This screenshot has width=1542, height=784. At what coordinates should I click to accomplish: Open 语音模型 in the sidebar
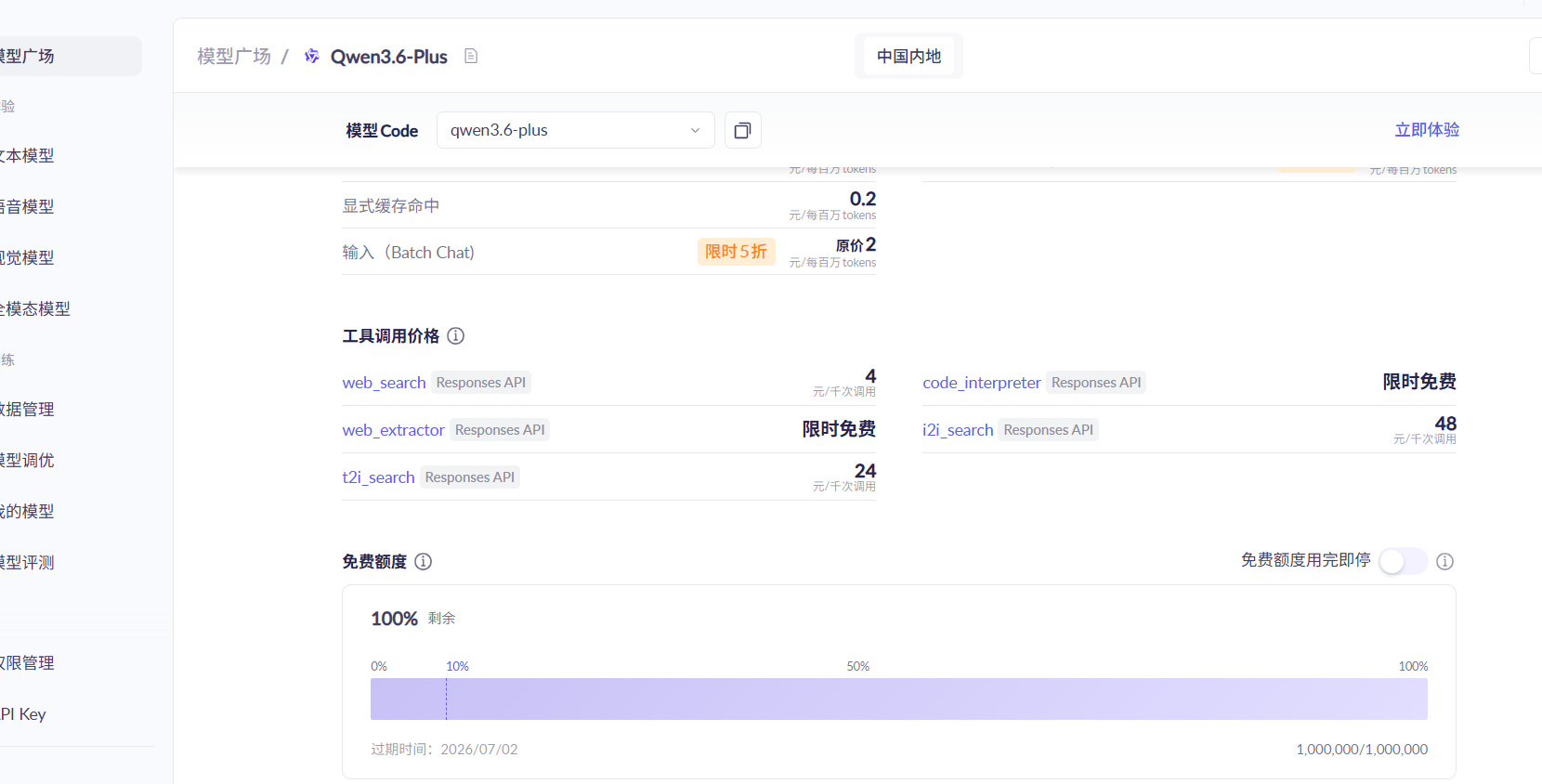coord(28,207)
